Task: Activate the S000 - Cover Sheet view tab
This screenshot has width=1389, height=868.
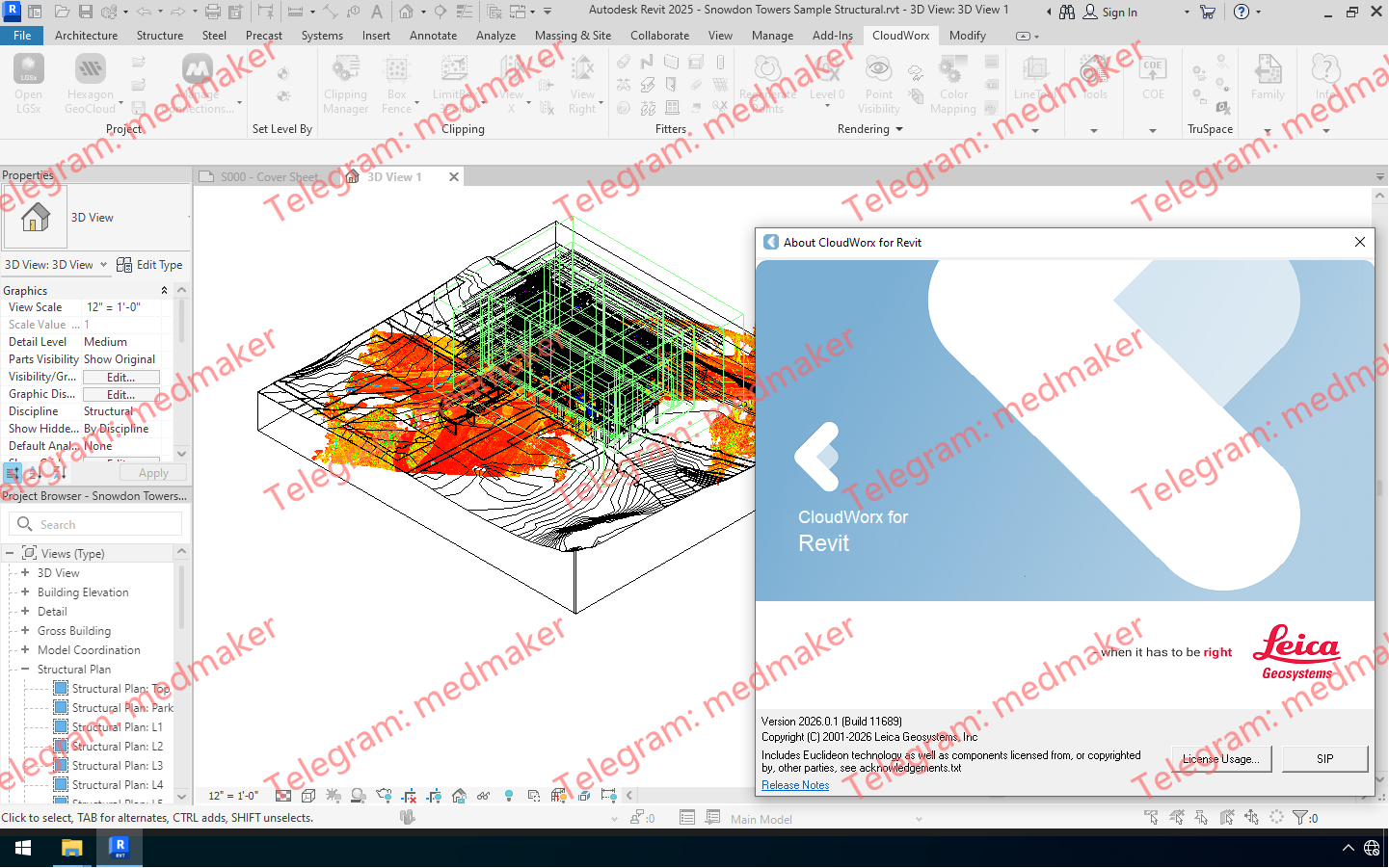Action: [269, 177]
